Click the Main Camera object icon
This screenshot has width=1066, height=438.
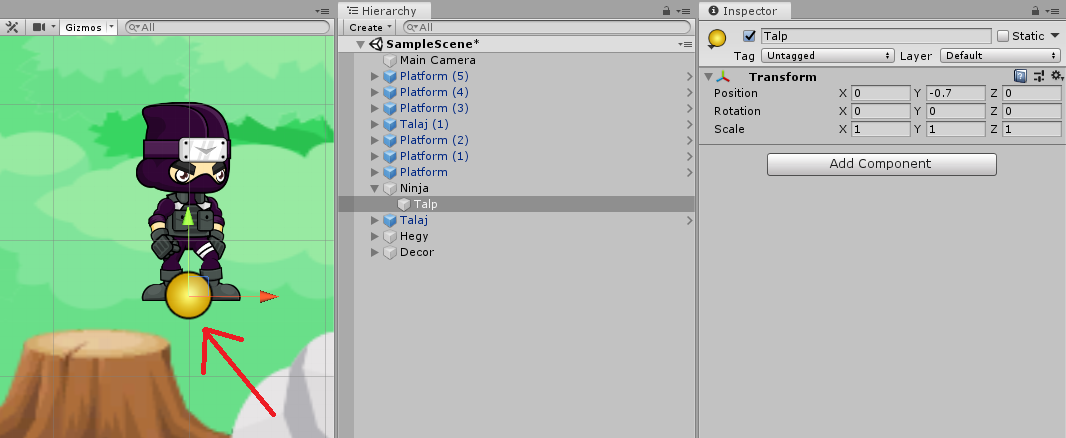click(x=390, y=60)
